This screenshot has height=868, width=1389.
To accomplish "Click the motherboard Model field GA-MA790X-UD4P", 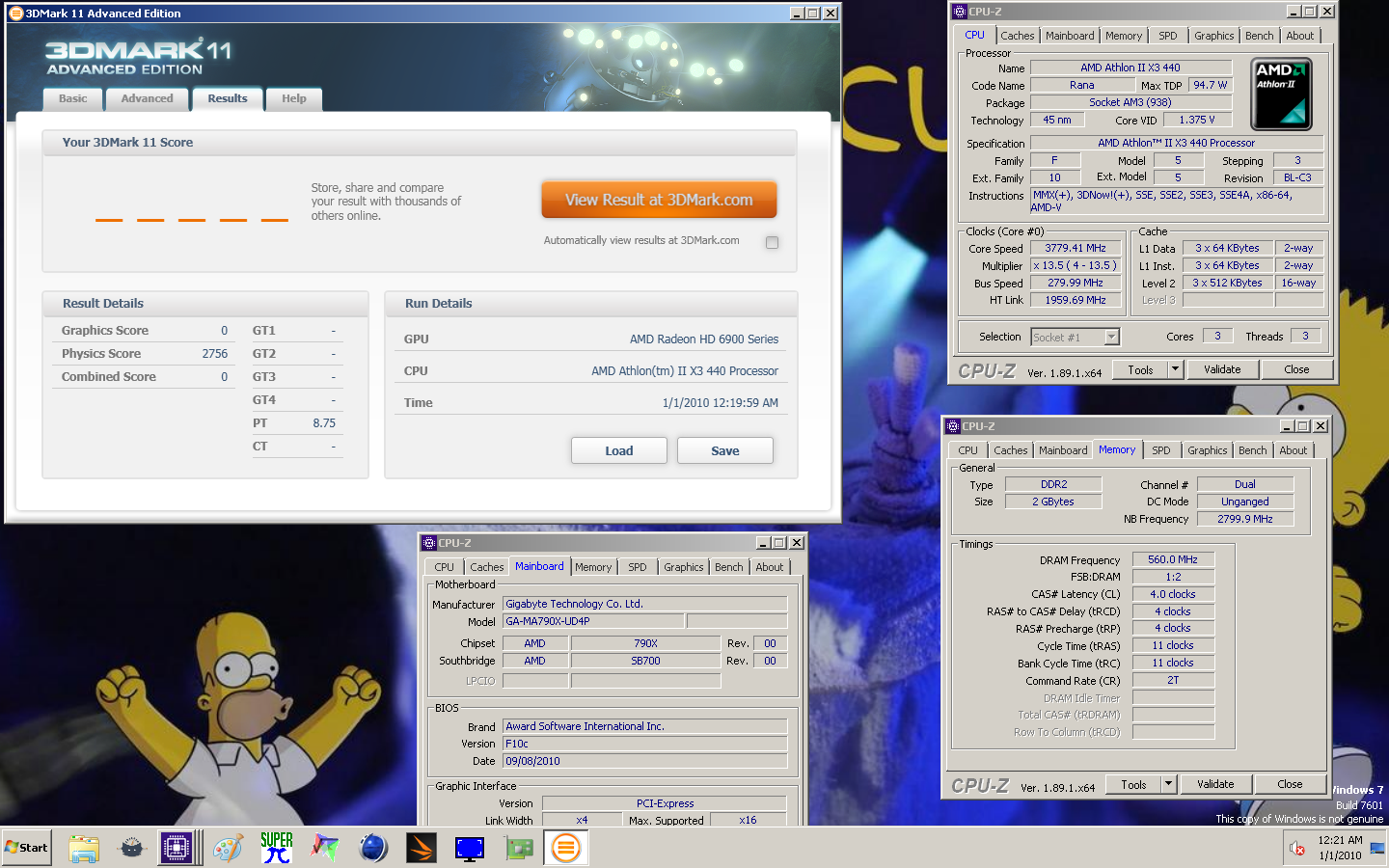I will pyautogui.click(x=592, y=621).
